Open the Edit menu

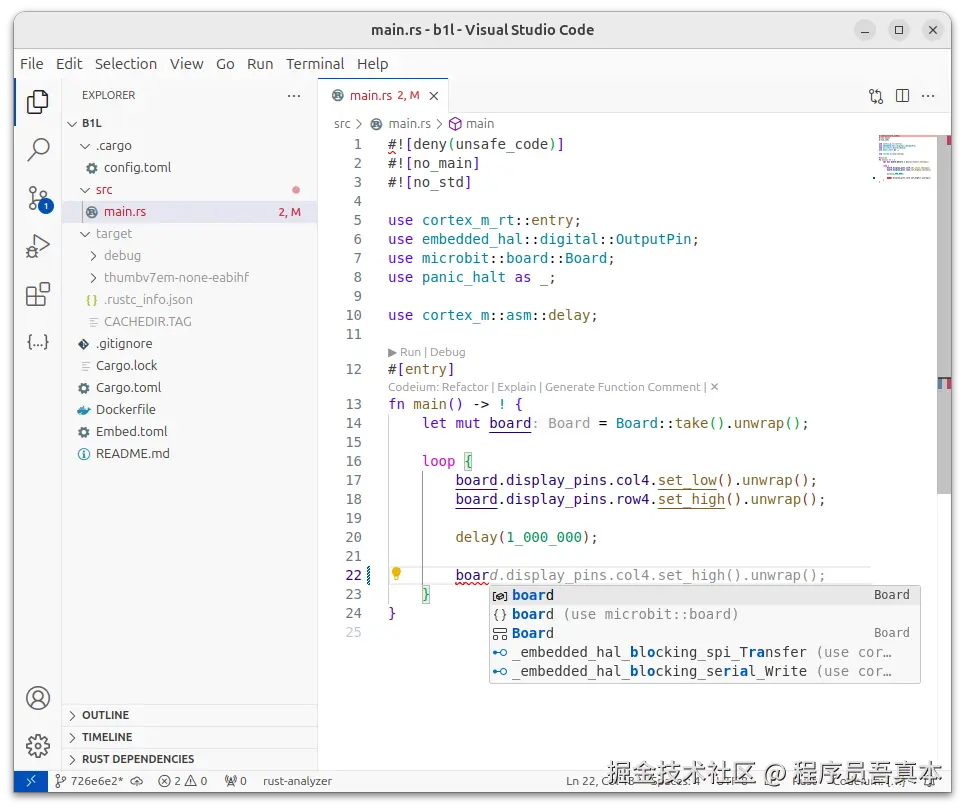pos(69,64)
